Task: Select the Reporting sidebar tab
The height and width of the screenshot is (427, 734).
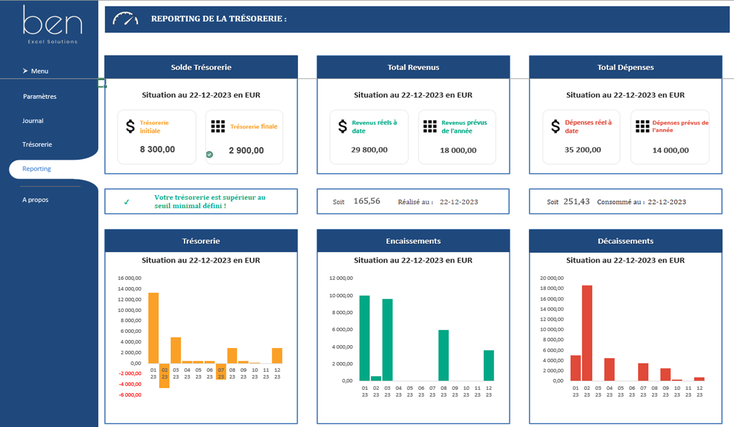Action: (37, 169)
